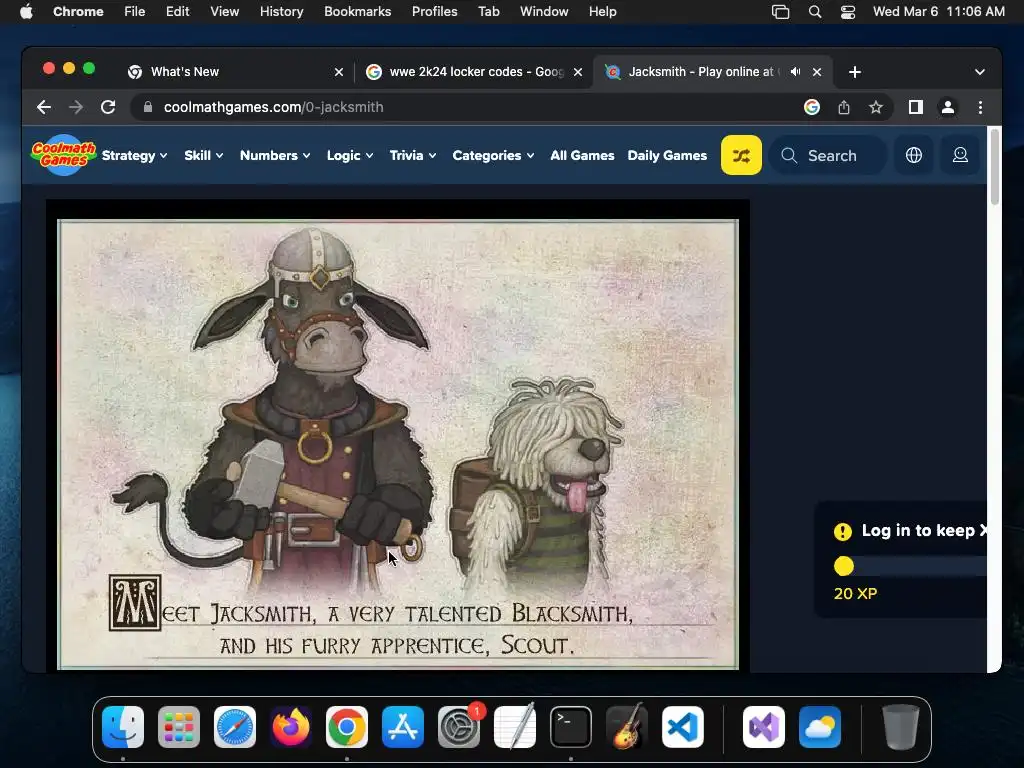This screenshot has height=768, width=1024.
Task: Click the share page icon
Action: pos(844,107)
